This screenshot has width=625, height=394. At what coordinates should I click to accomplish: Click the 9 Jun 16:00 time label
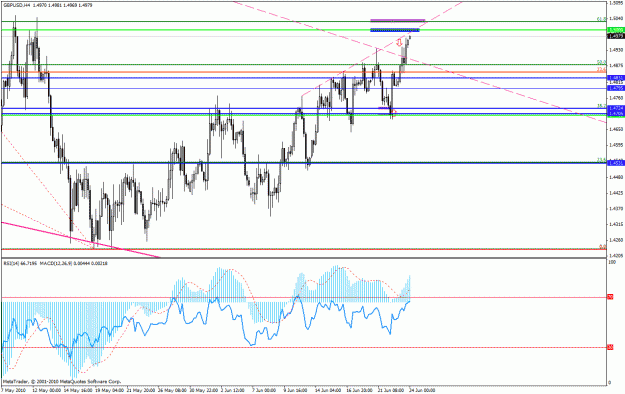coord(296,390)
